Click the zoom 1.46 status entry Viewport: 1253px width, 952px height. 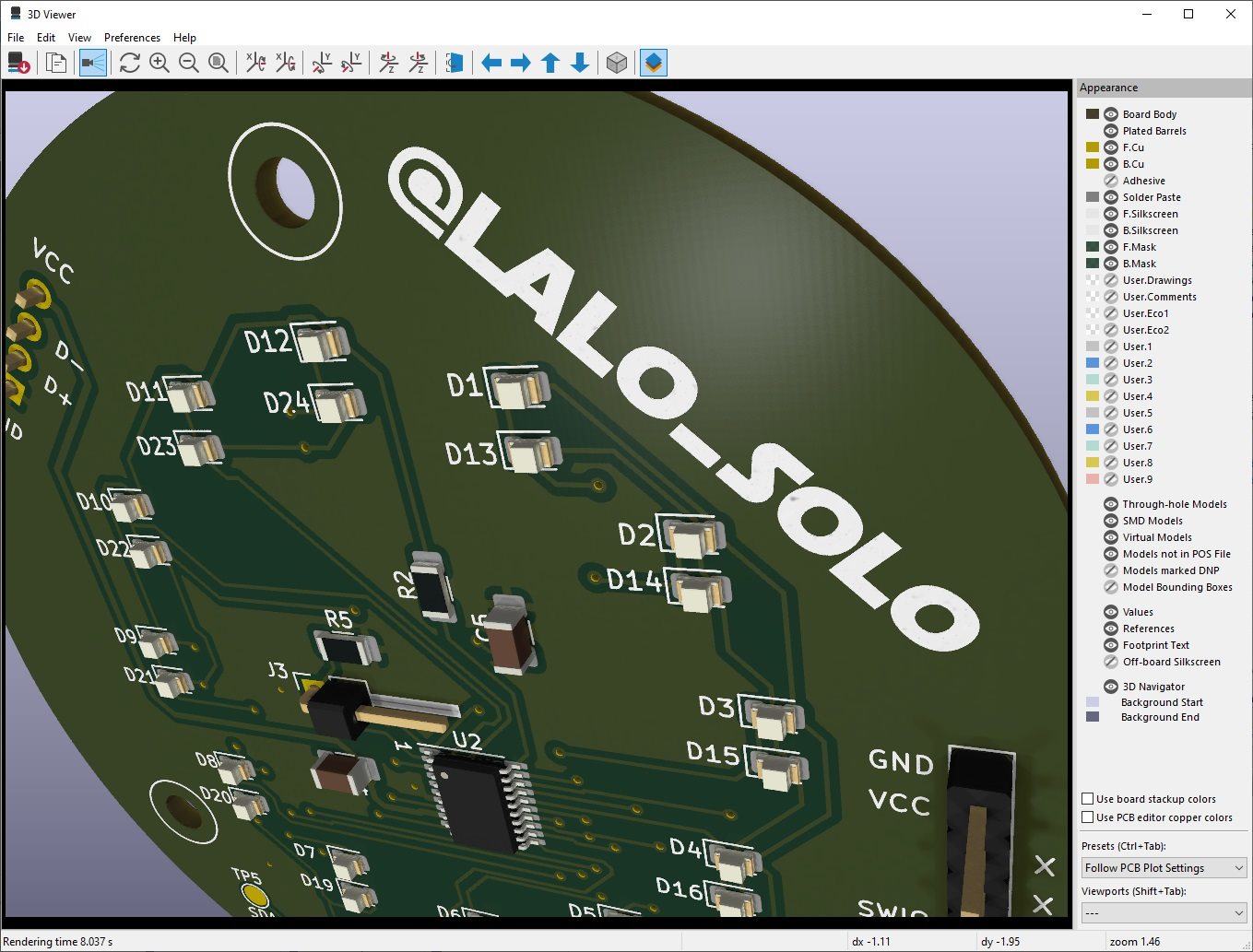pos(1135,942)
